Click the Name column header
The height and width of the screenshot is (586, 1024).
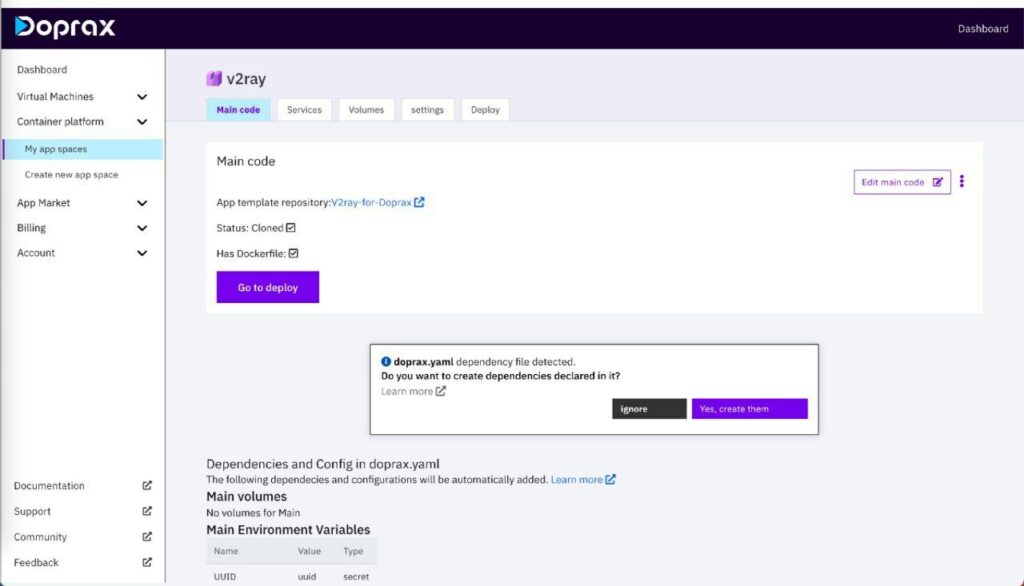(x=226, y=551)
